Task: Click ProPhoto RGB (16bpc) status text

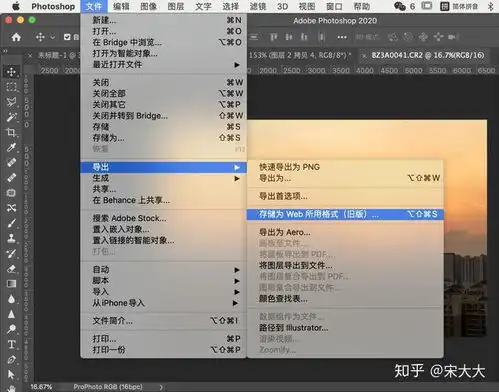Action: [108, 387]
